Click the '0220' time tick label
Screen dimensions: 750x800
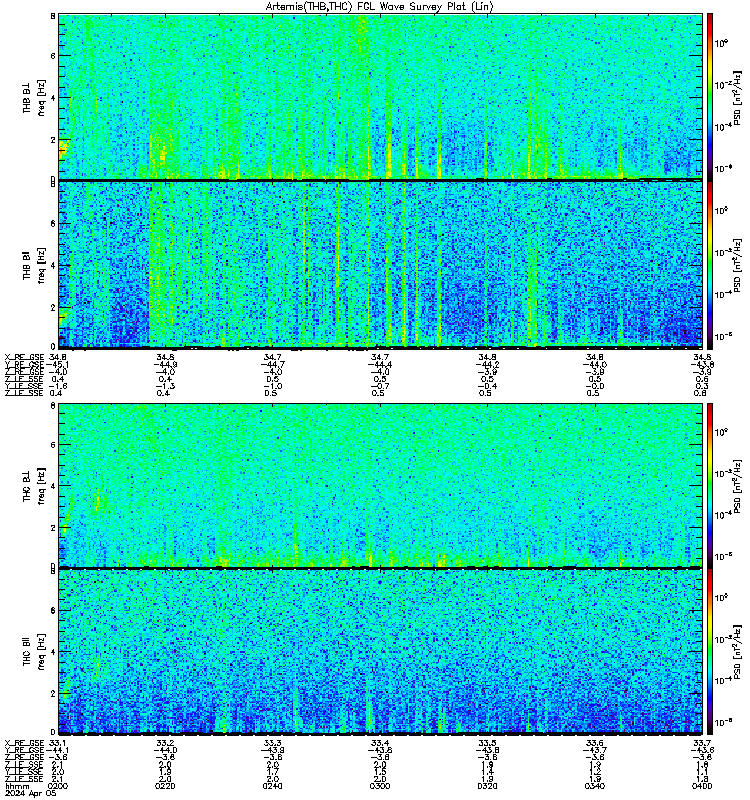point(165,786)
